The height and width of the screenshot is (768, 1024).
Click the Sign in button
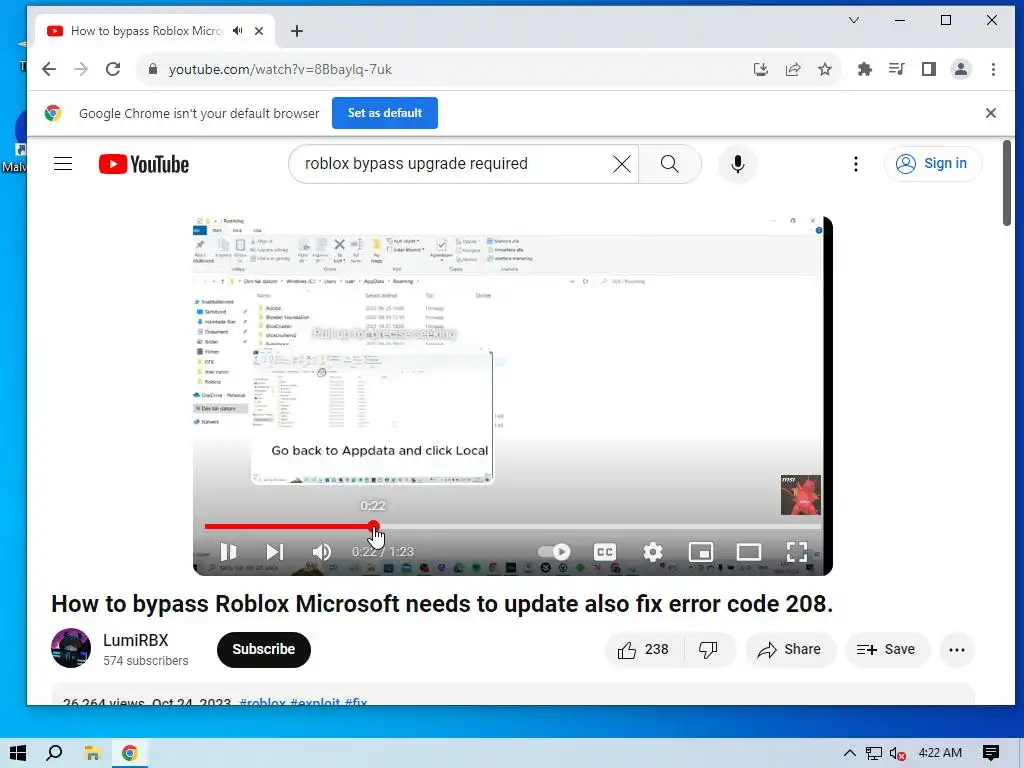(932, 164)
